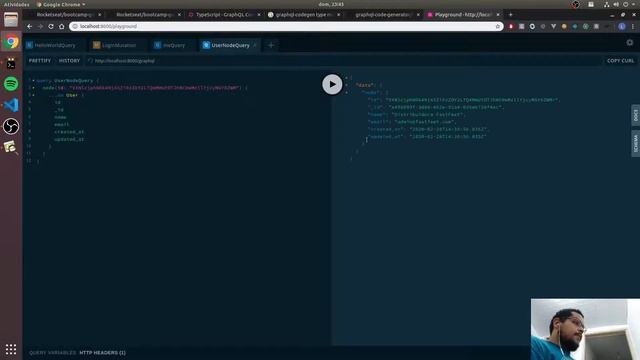Click the COPY CURL button
Viewport: 640px width, 360px height.
[x=620, y=61]
